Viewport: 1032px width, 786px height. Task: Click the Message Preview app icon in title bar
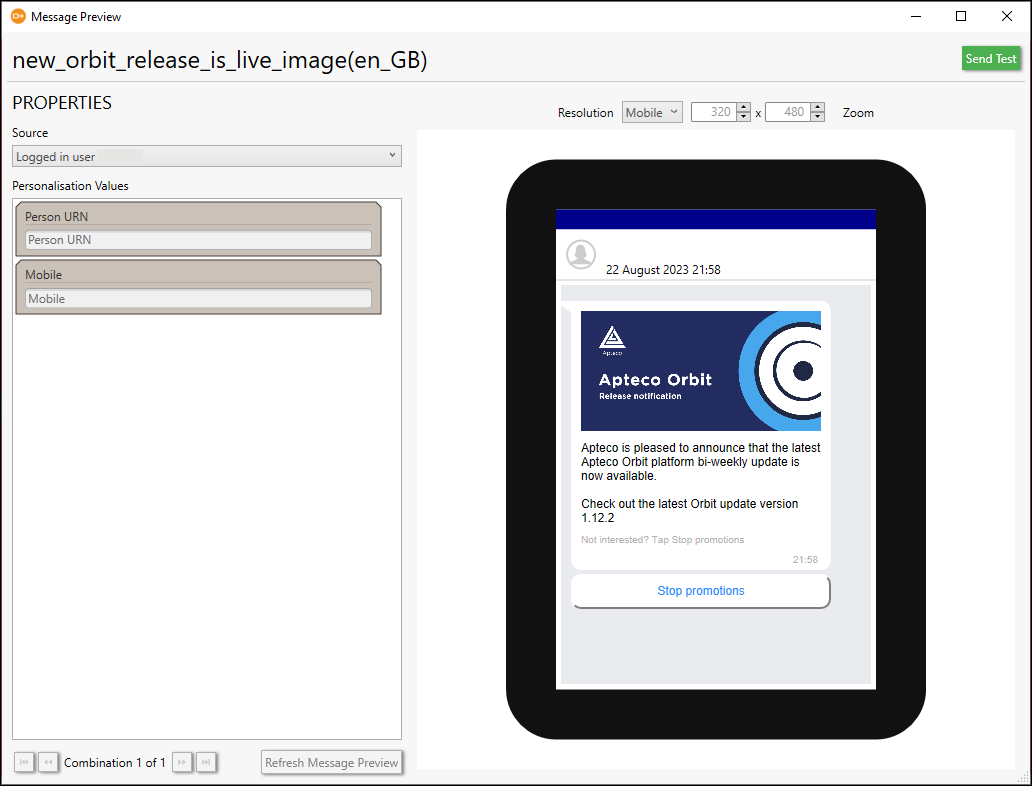point(18,16)
